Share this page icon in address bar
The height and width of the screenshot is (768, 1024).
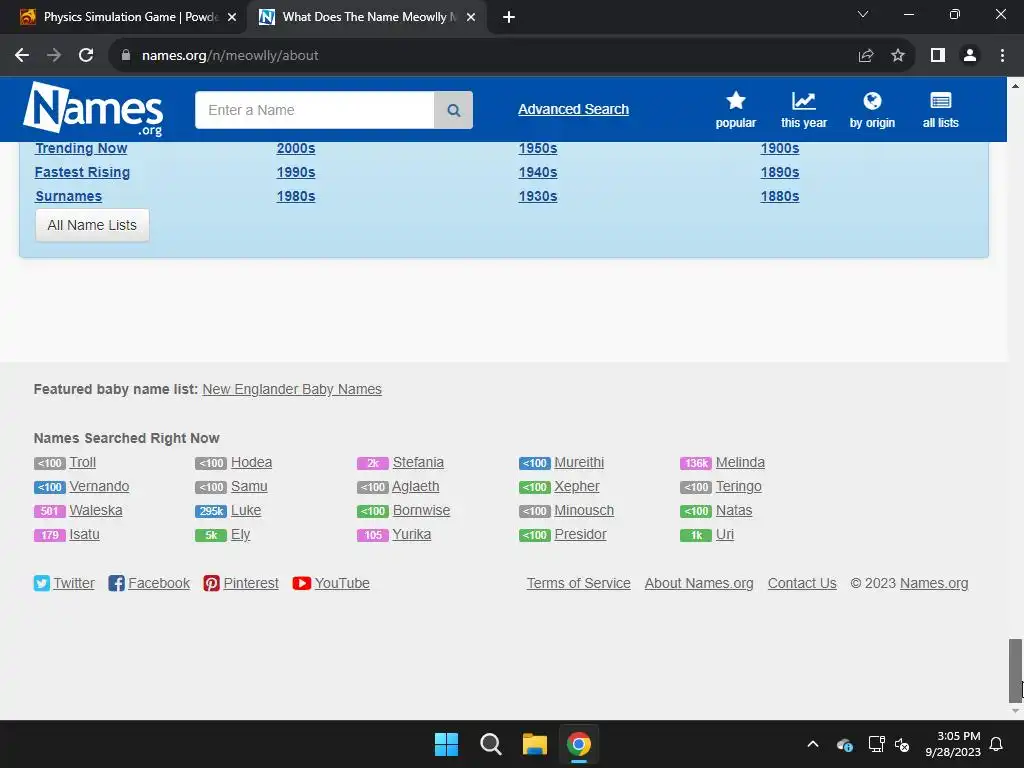point(866,56)
